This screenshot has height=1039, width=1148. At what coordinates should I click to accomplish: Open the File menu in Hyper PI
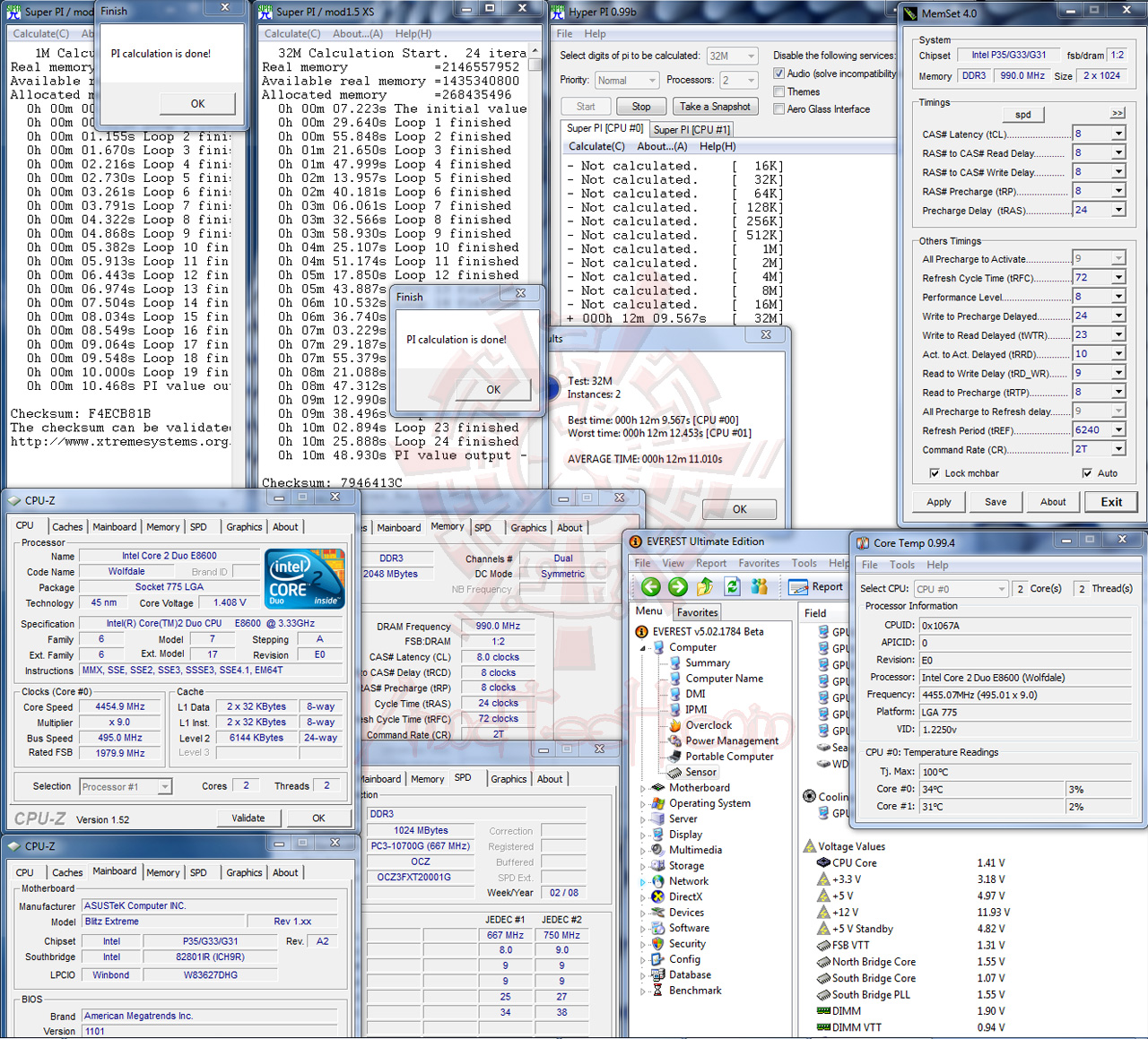[564, 34]
